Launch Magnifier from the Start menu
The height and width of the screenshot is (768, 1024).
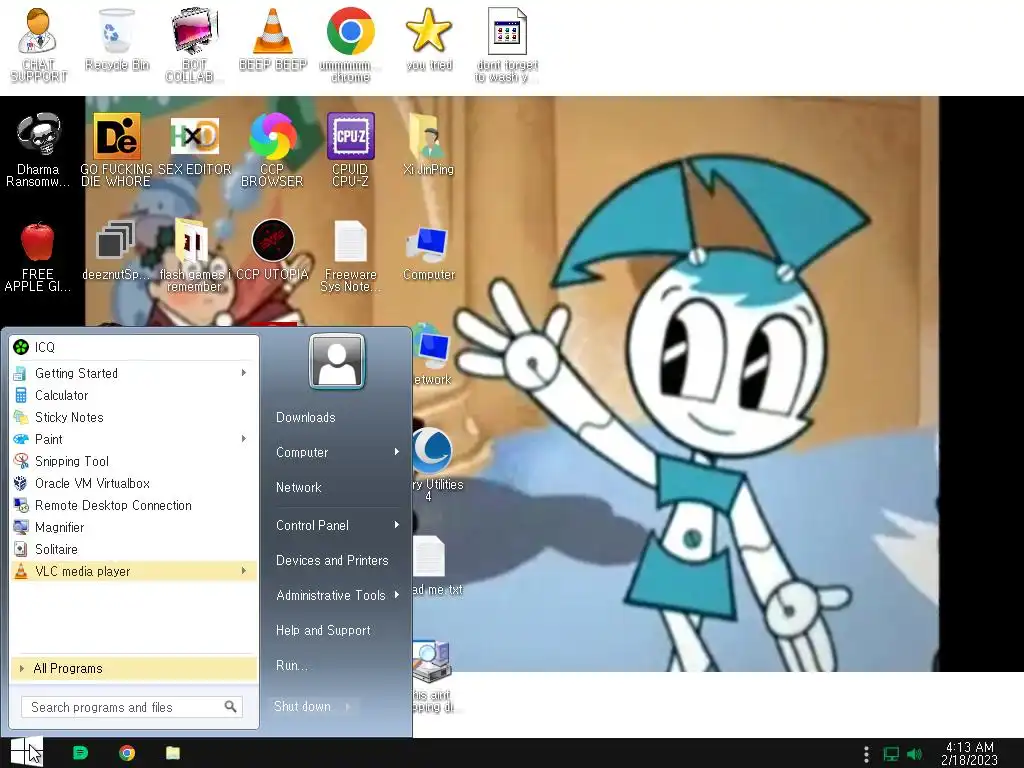[x=134, y=527]
